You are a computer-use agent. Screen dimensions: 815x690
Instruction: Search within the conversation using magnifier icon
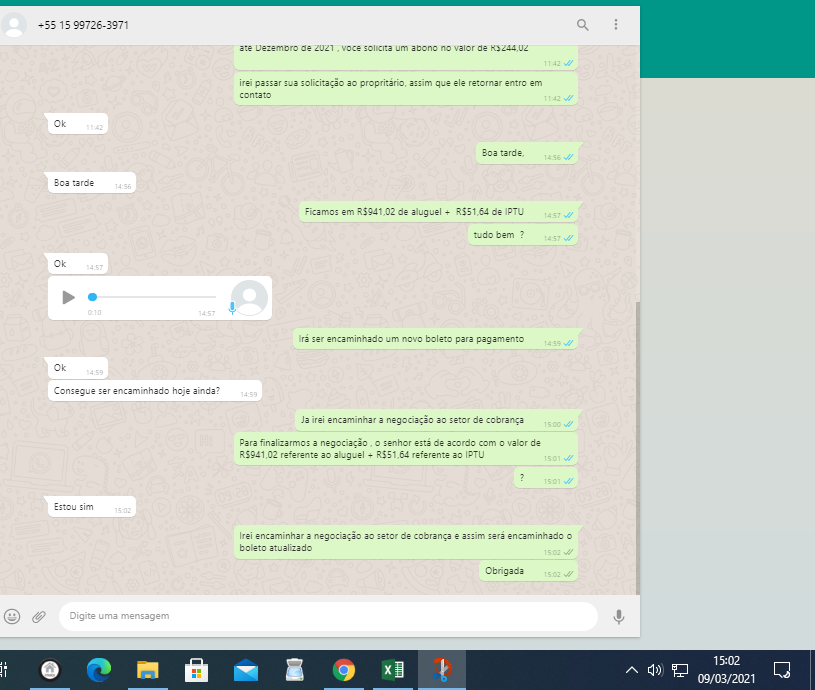(583, 24)
